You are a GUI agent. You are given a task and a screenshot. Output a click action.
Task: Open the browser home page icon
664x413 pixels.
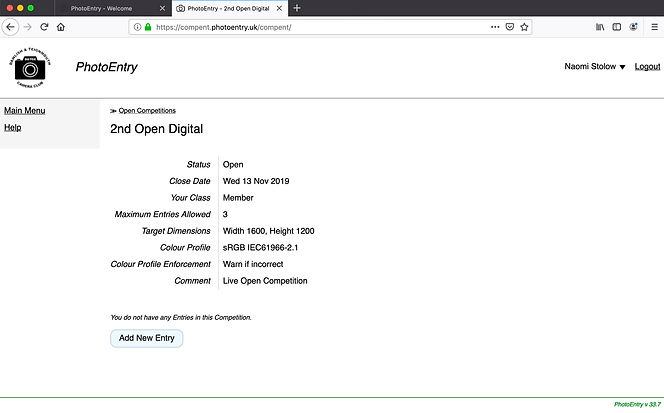(61, 27)
